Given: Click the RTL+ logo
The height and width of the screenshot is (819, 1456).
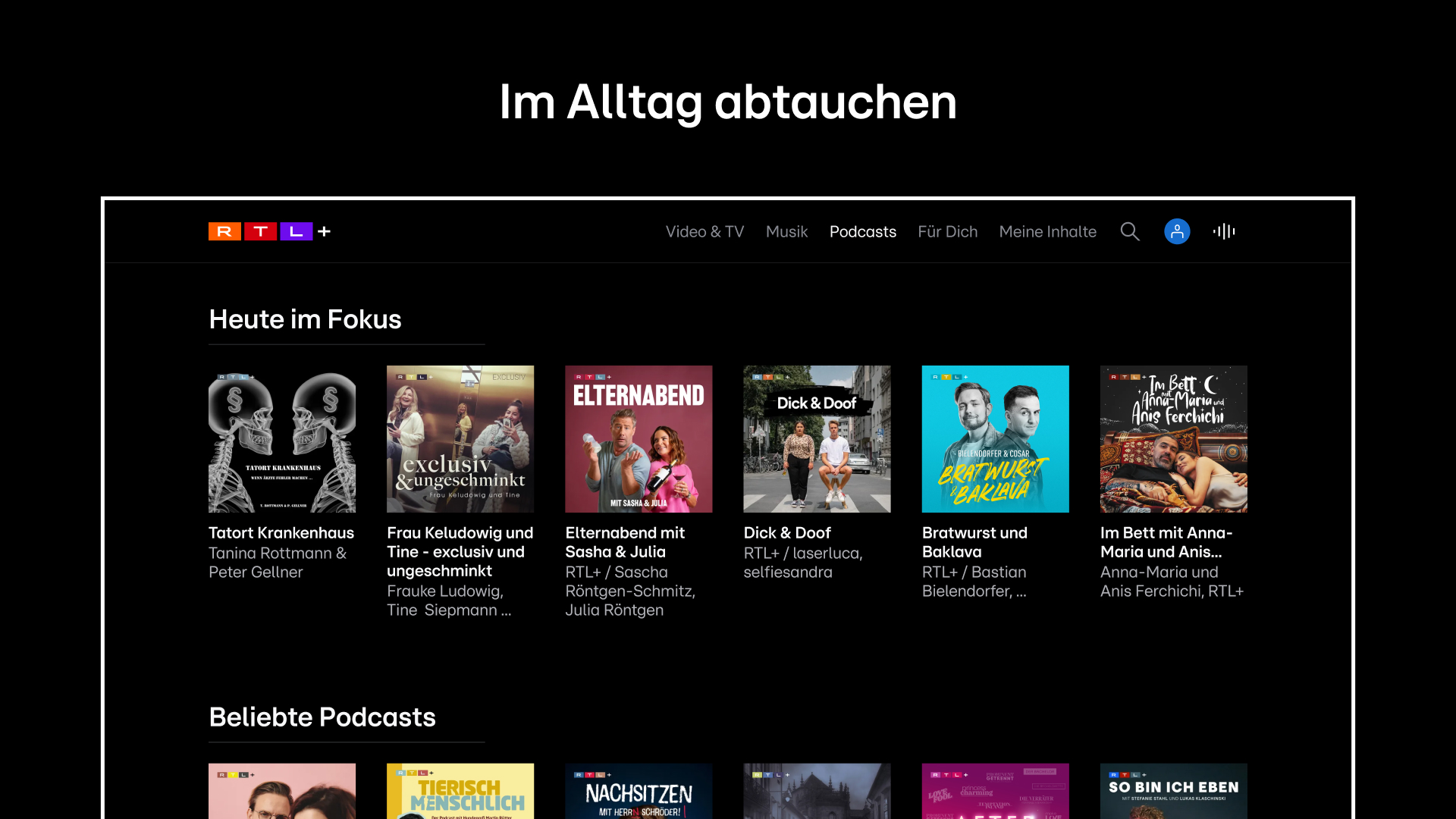Looking at the screenshot, I should coord(269,231).
